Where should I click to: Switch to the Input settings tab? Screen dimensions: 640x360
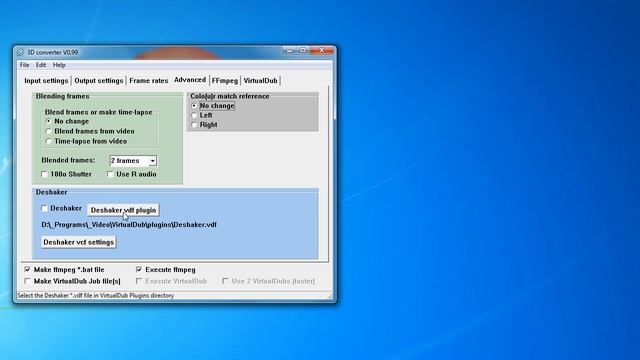click(x=46, y=81)
